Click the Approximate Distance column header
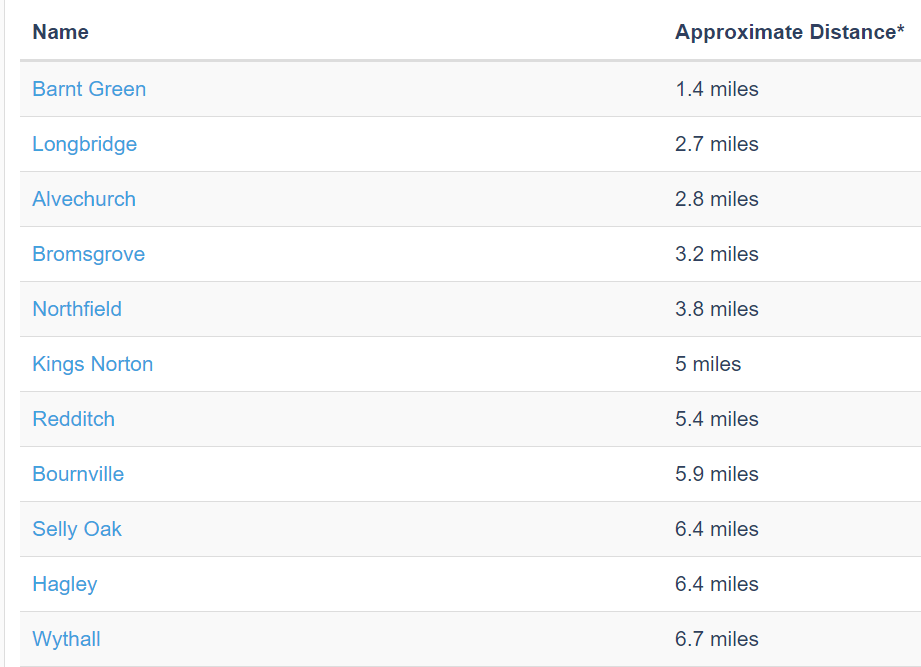 789,32
